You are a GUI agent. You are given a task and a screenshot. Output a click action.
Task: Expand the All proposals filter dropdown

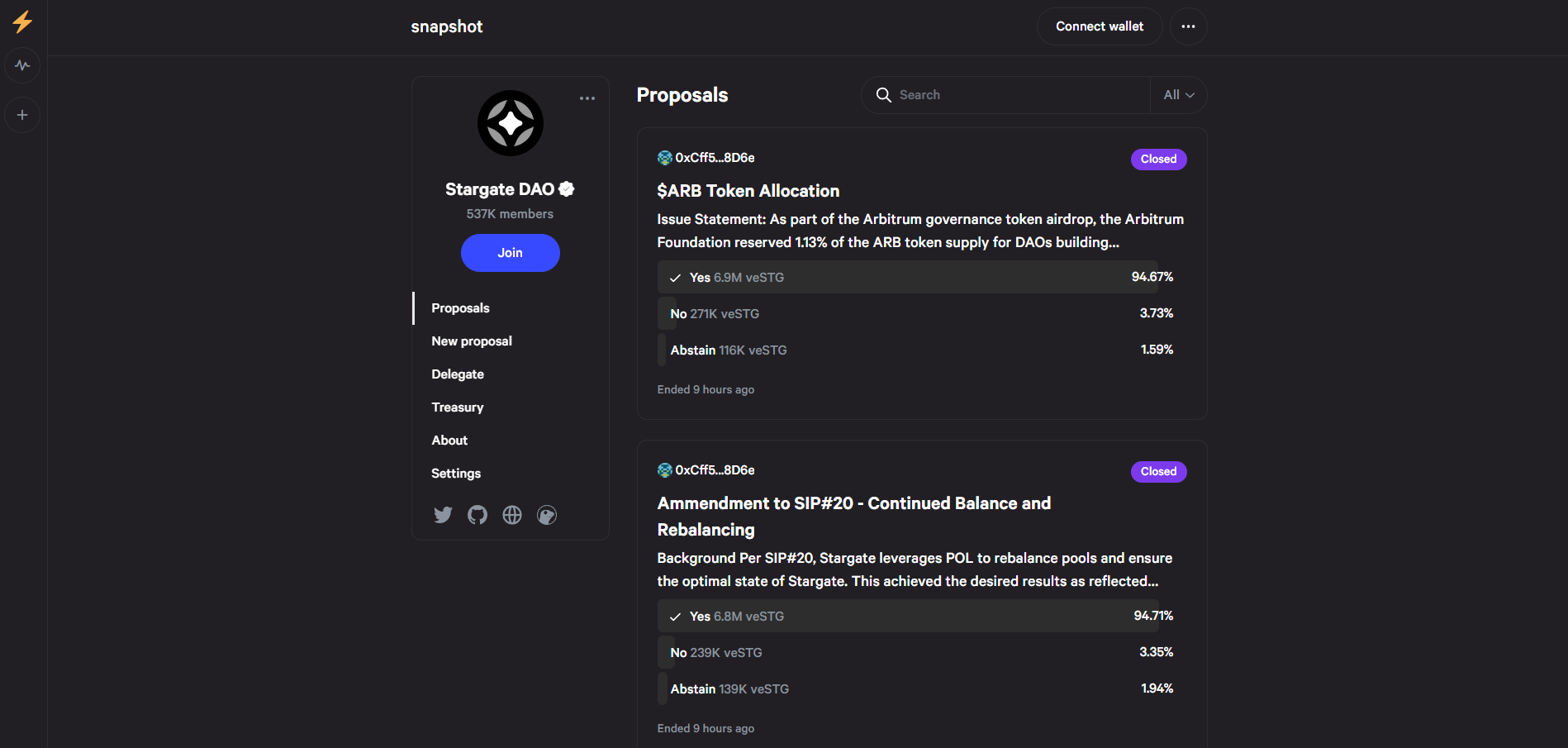pyautogui.click(x=1177, y=94)
